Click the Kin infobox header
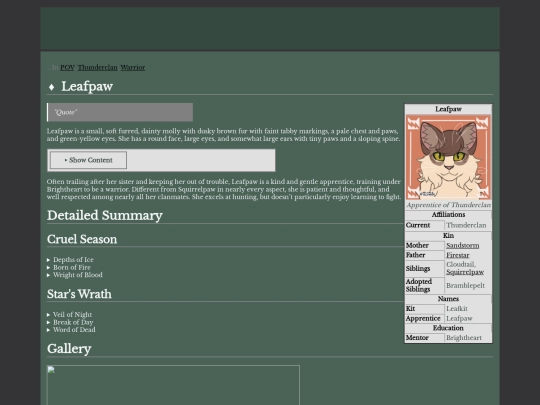The height and width of the screenshot is (405, 540). [448, 236]
